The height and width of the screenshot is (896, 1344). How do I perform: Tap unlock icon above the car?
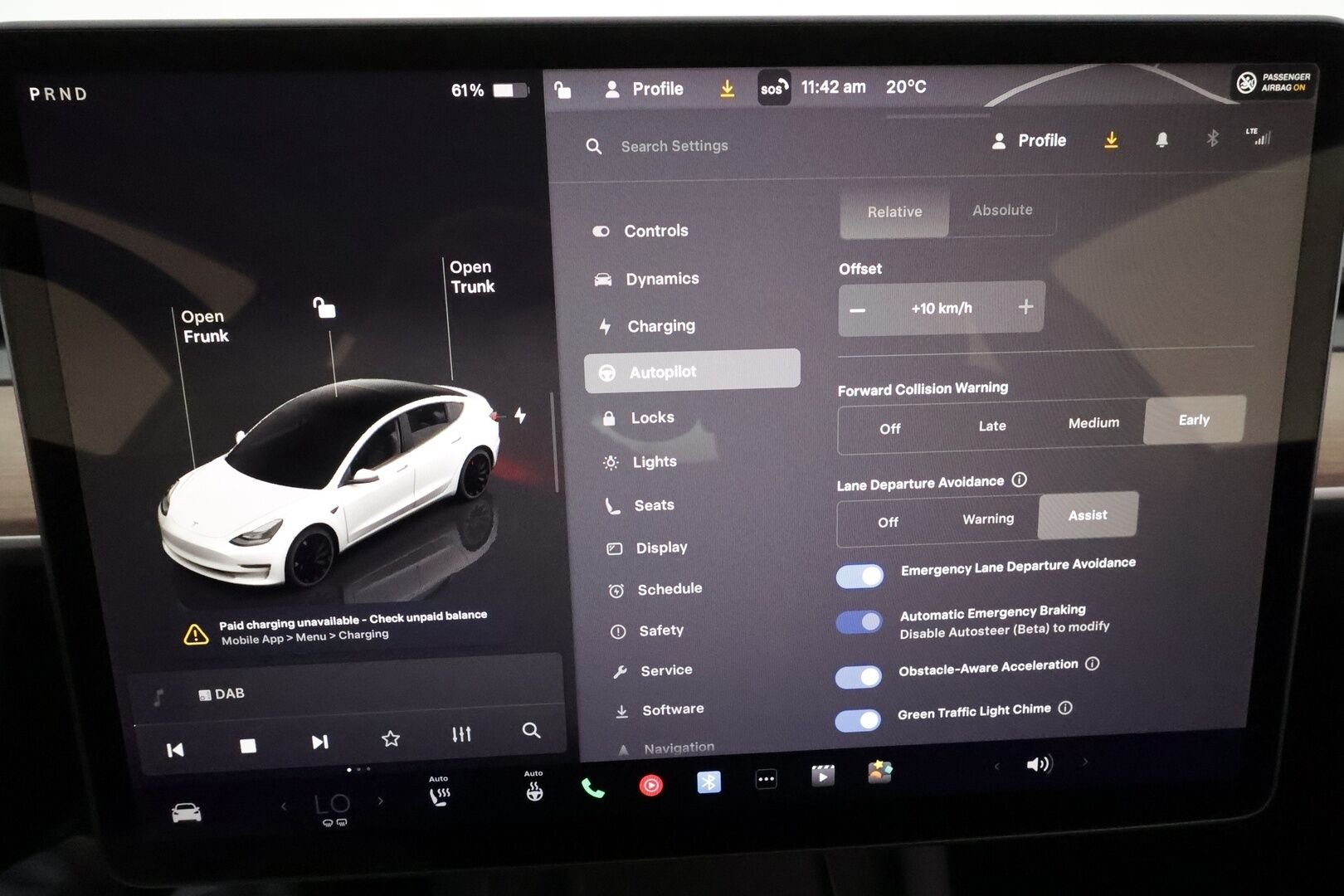pyautogui.click(x=324, y=308)
